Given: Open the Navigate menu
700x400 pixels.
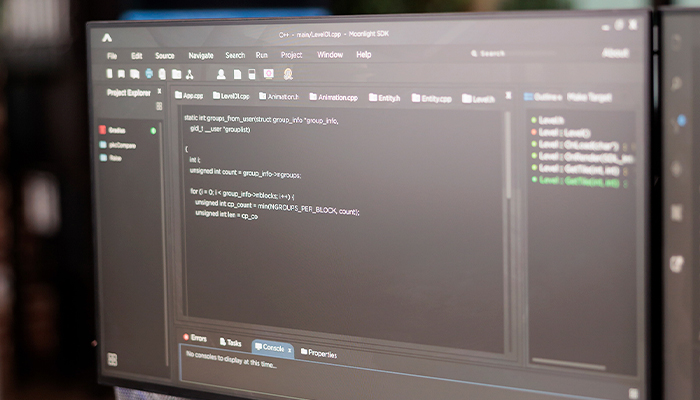Looking at the screenshot, I should tap(201, 55).
